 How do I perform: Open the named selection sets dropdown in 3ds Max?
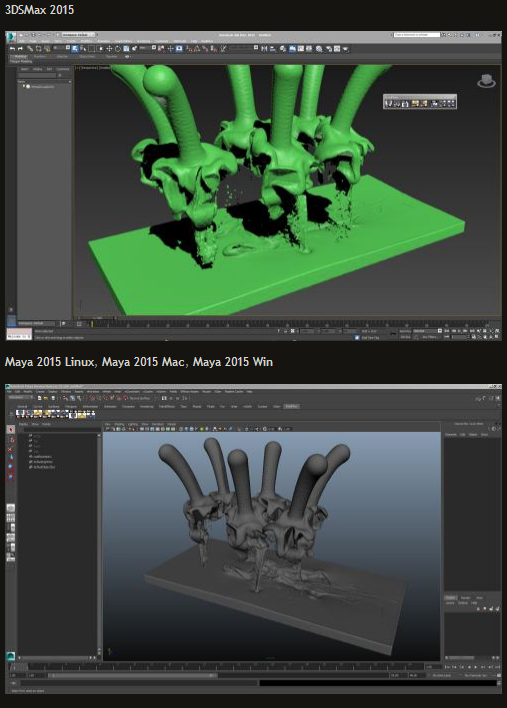(x=243, y=47)
